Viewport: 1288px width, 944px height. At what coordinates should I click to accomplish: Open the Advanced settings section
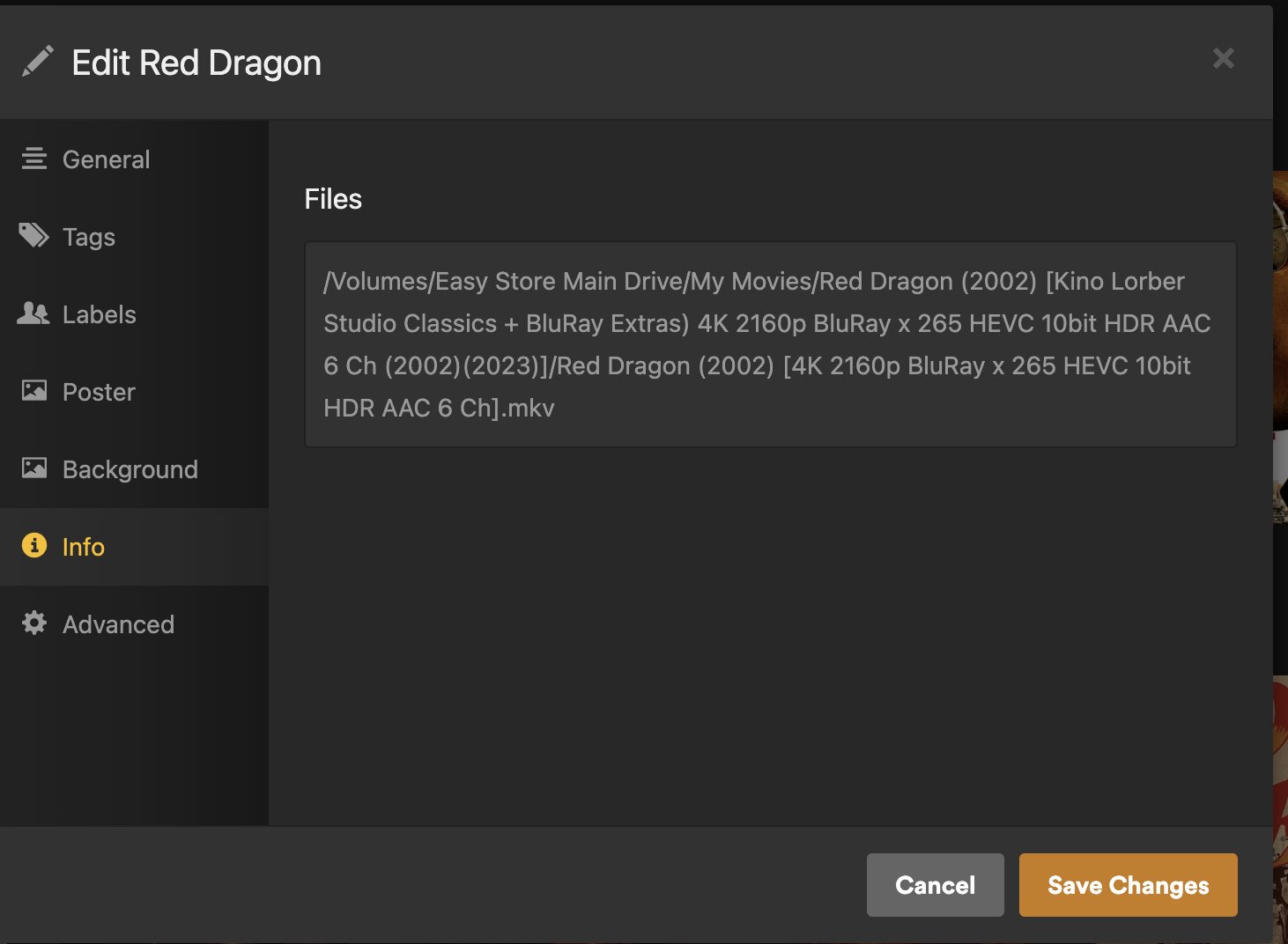pos(118,623)
